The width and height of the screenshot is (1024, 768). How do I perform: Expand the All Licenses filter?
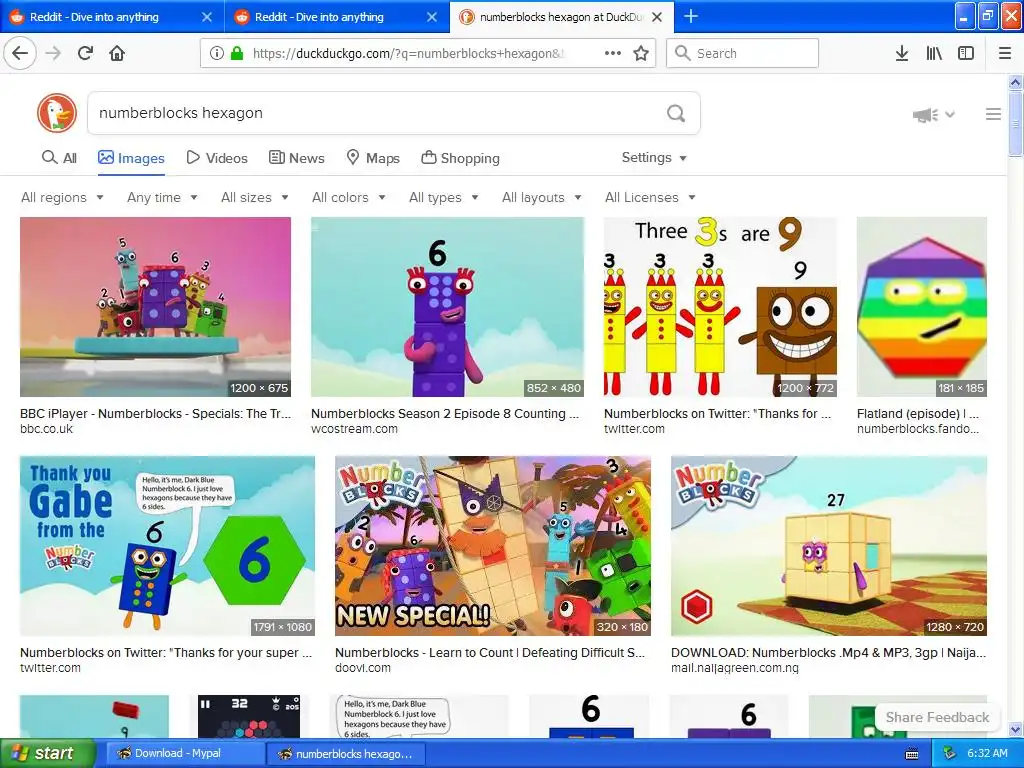650,197
